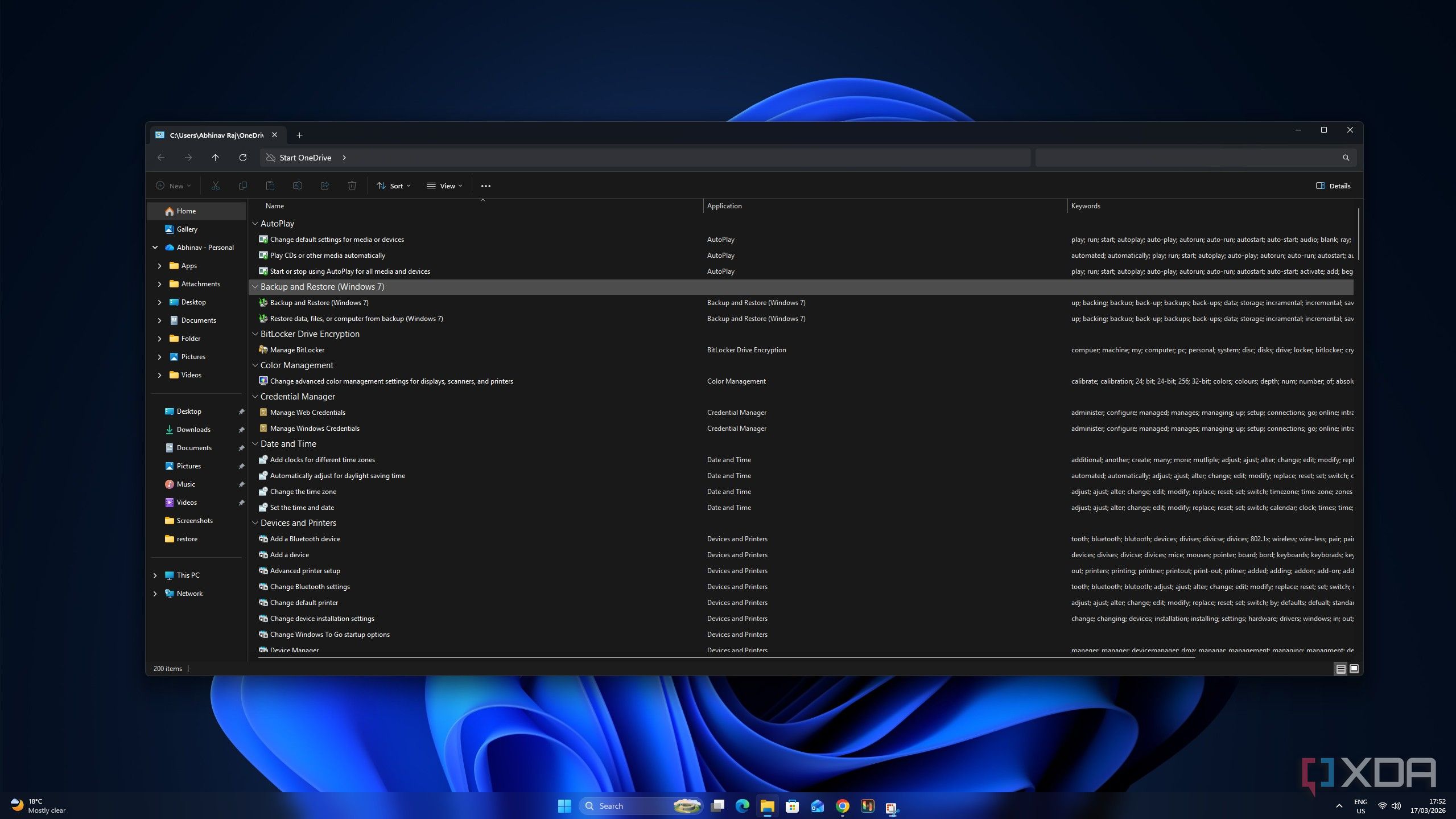Expand the Apps folder in sidebar

pyautogui.click(x=160, y=266)
